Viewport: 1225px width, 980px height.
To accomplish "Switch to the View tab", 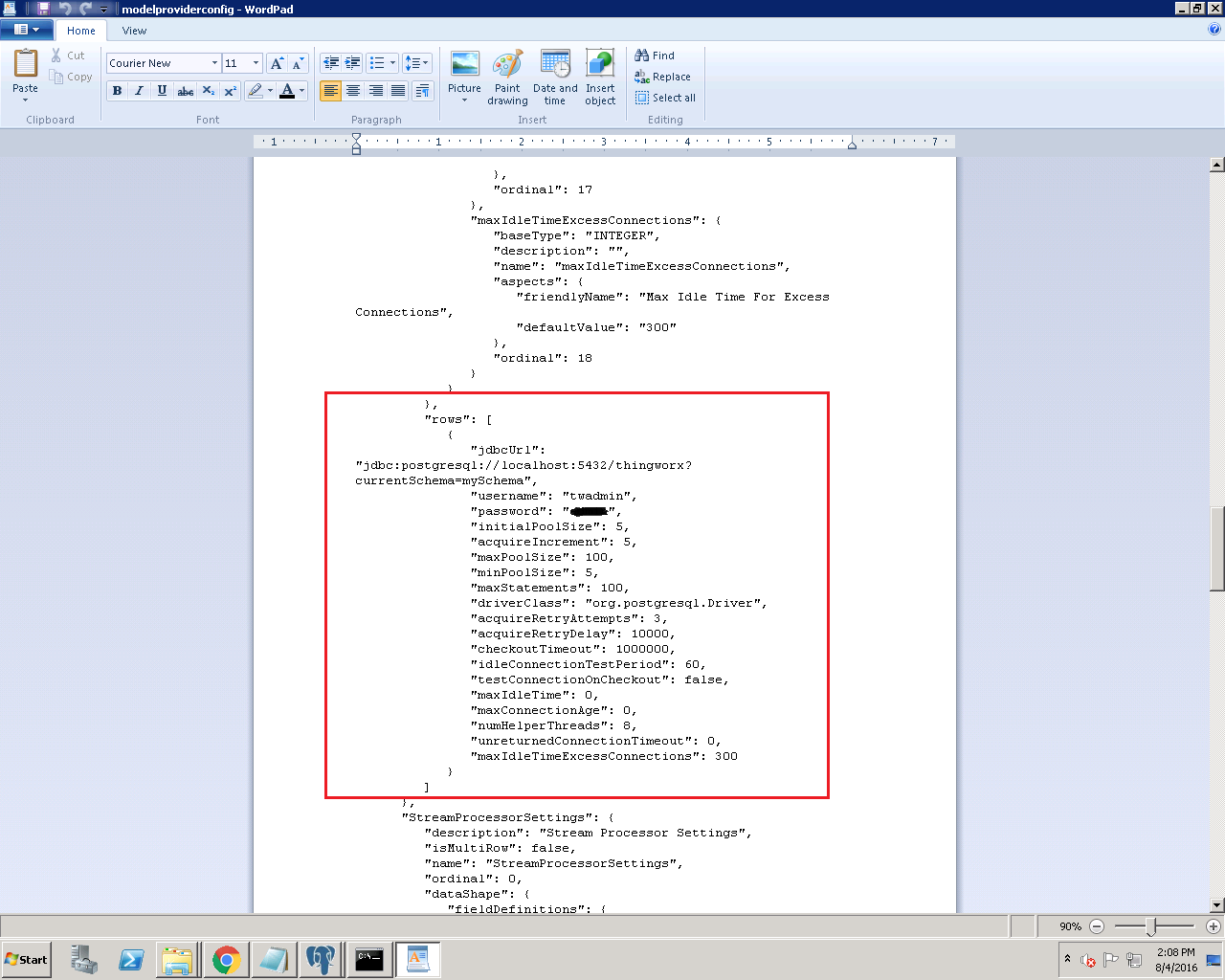I will pos(134,31).
